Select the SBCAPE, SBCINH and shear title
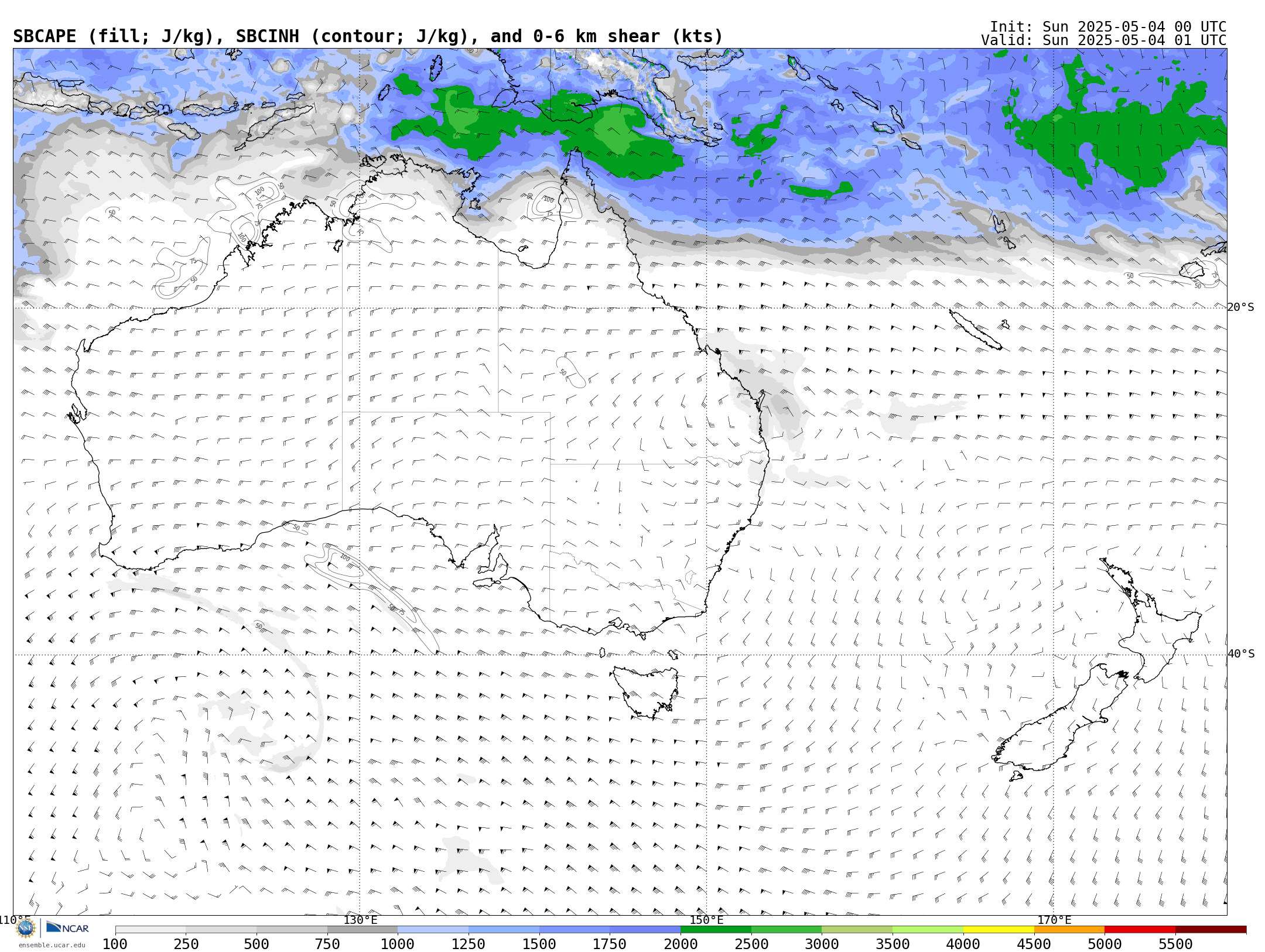 tap(368, 36)
